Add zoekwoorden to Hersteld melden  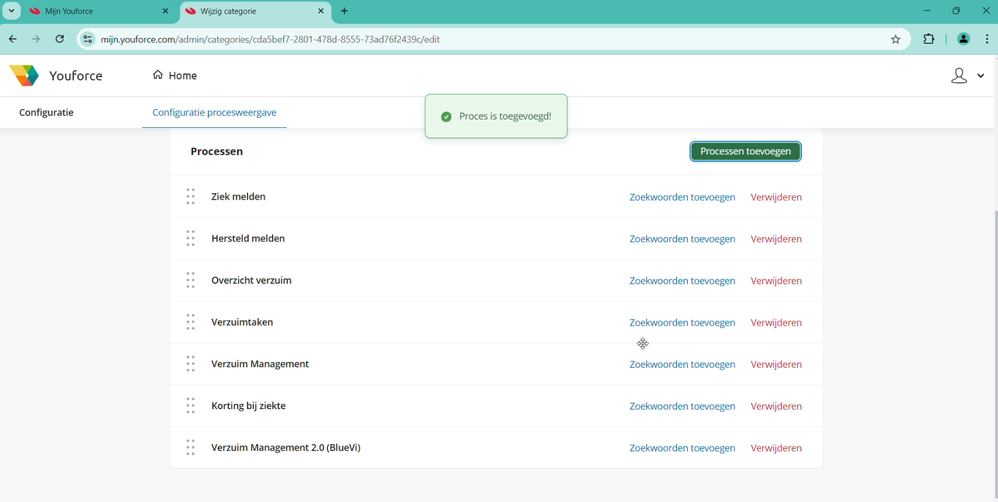pyautogui.click(x=682, y=239)
